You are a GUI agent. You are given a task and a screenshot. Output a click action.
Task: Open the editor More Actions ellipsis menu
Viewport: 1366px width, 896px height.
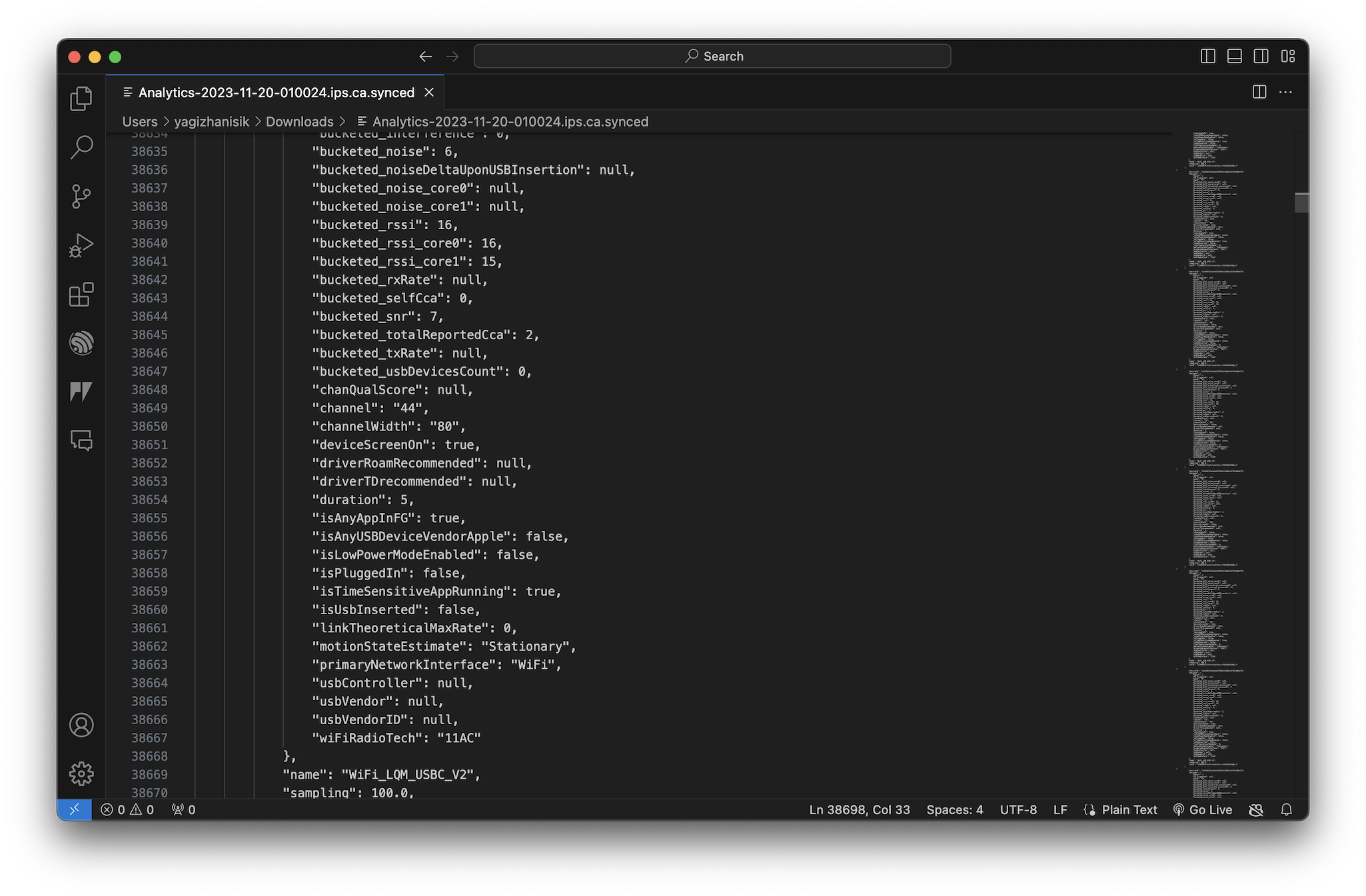pyautogui.click(x=1285, y=93)
